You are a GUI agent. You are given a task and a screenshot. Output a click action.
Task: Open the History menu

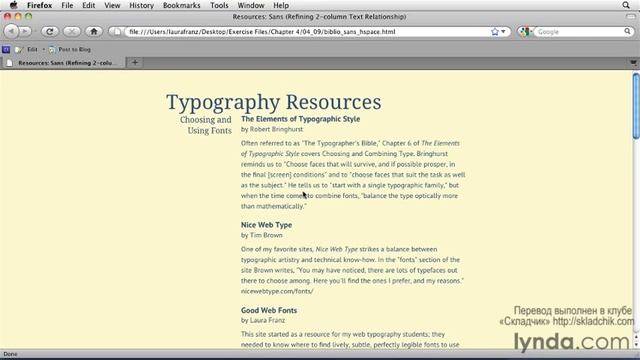click(x=141, y=5)
